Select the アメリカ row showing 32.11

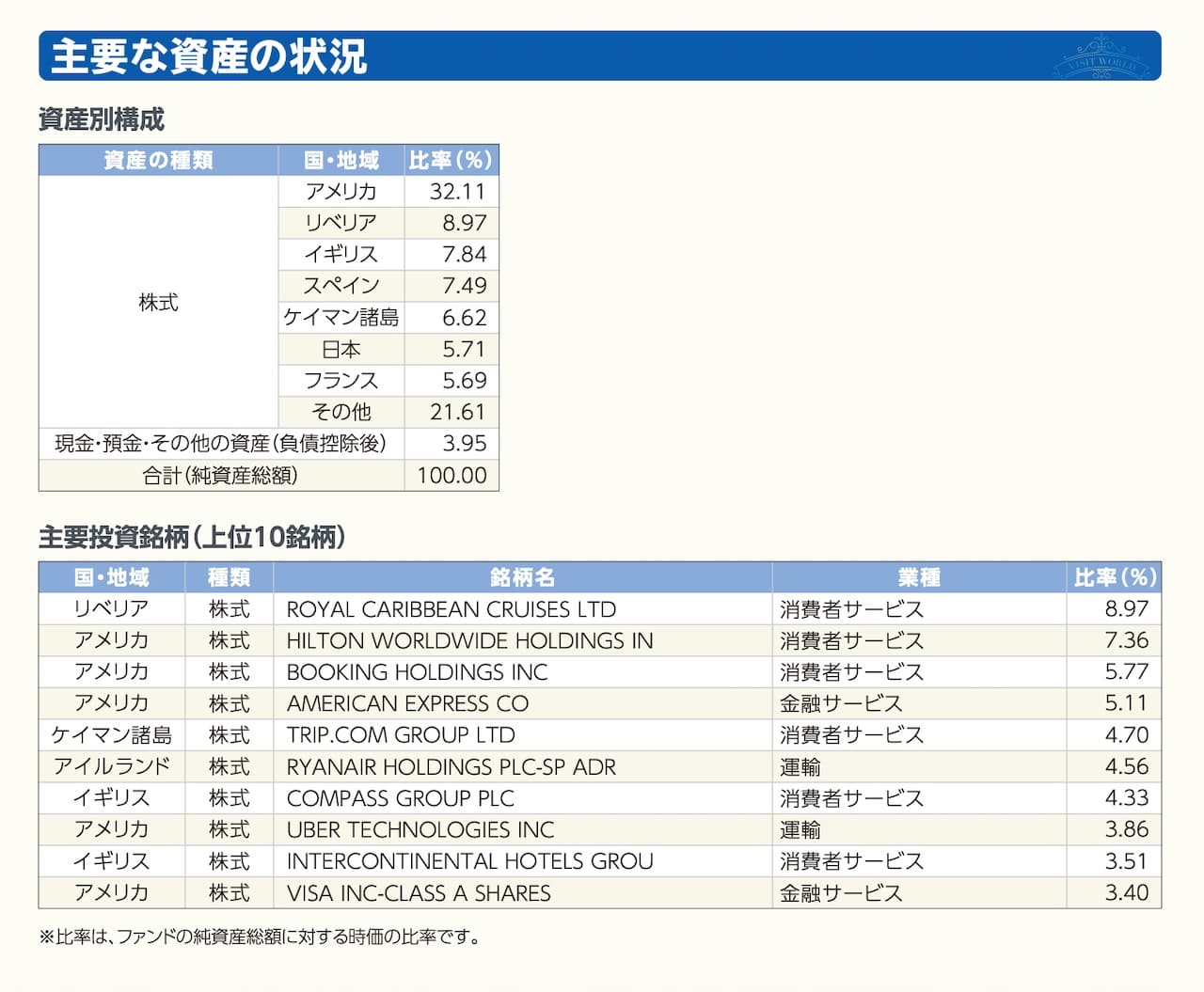pos(341,191)
